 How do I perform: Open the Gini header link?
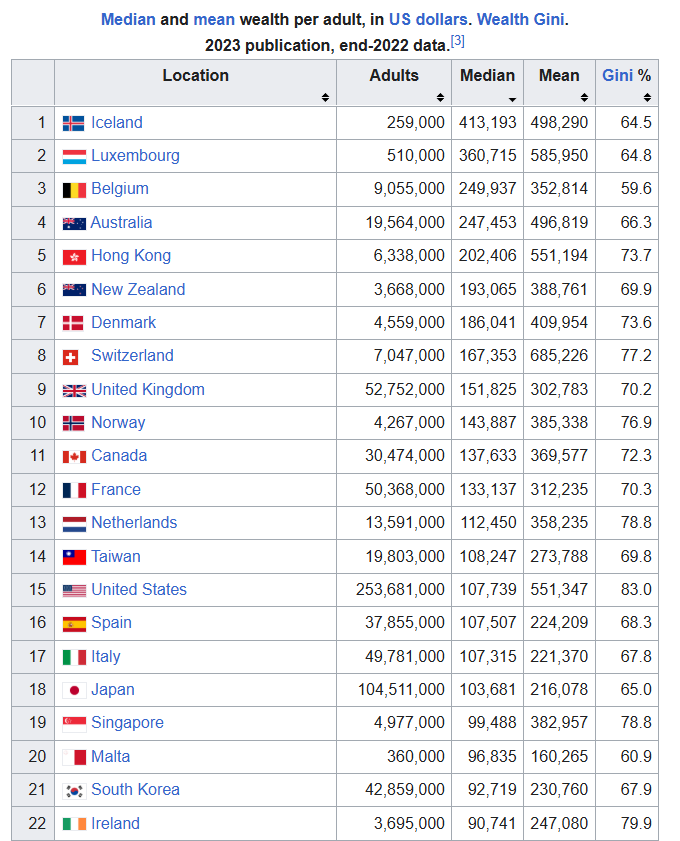click(617, 75)
